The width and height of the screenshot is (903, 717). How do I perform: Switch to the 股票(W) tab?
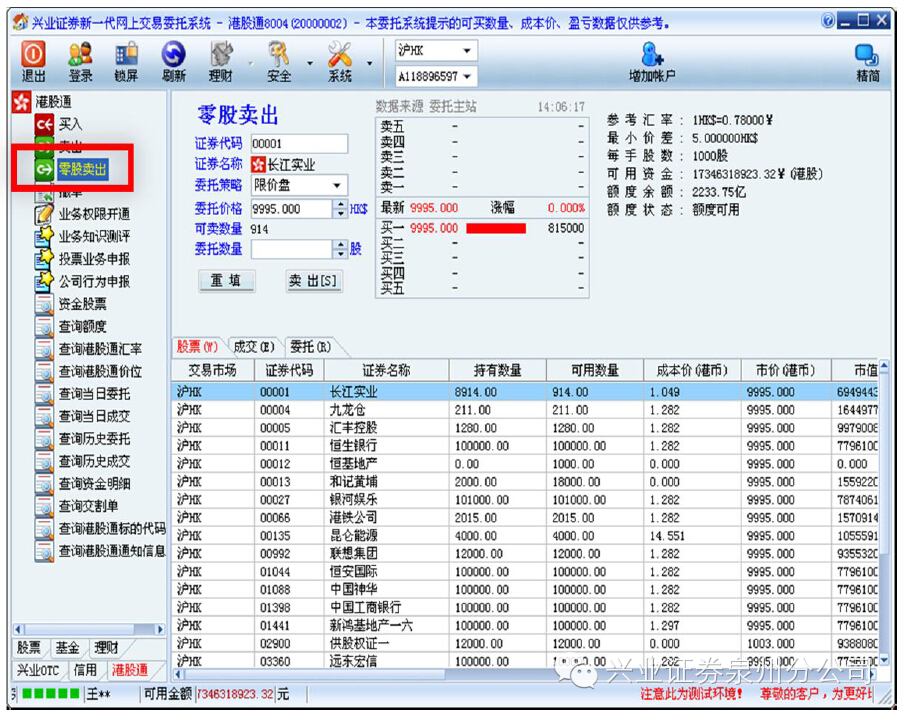coord(198,347)
